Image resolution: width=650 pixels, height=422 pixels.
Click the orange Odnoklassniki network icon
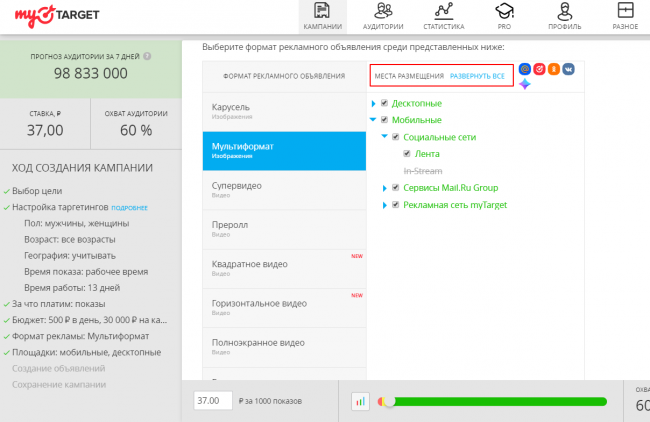pyautogui.click(x=553, y=69)
